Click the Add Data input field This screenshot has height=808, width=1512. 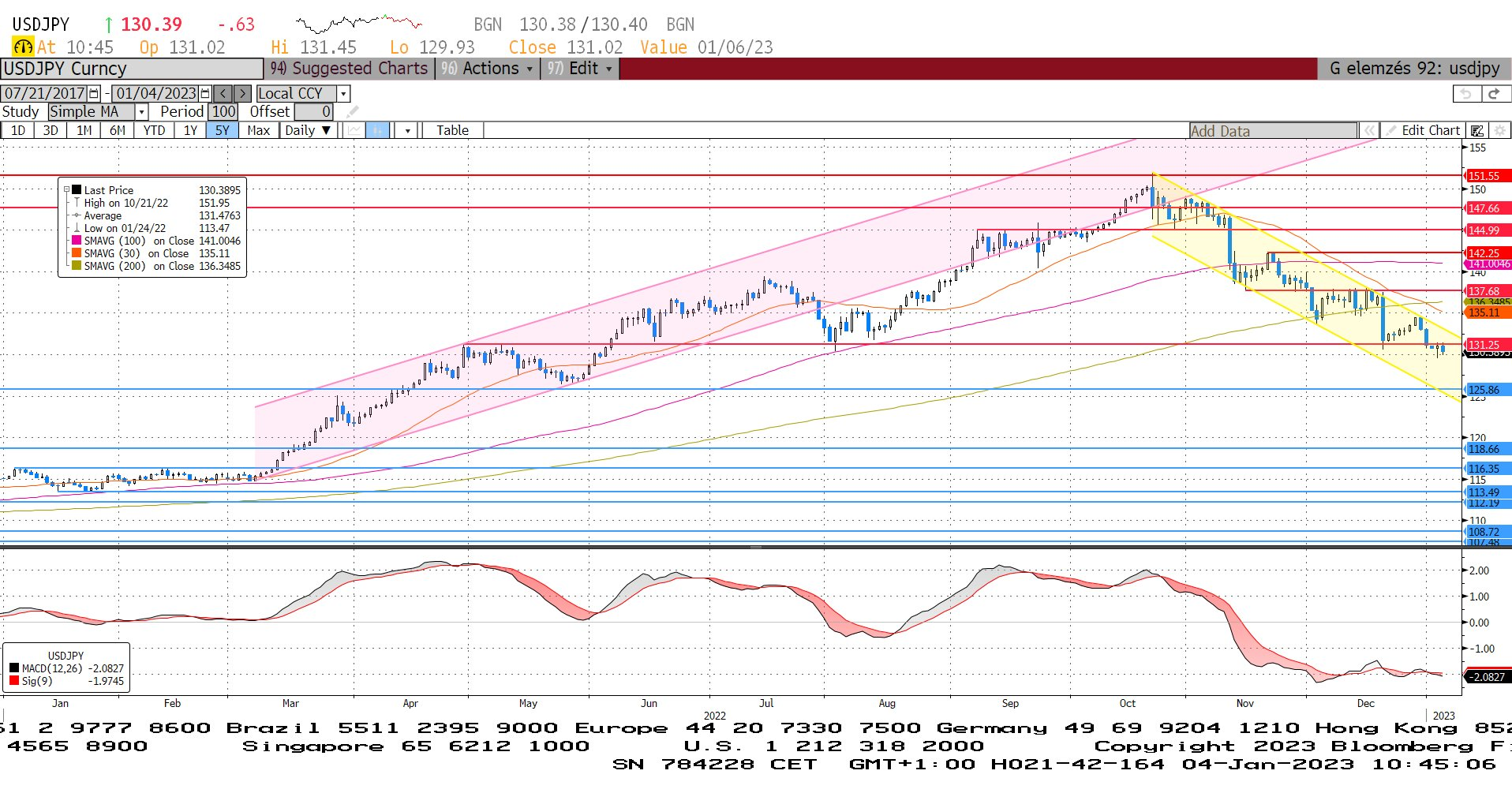click(1273, 131)
